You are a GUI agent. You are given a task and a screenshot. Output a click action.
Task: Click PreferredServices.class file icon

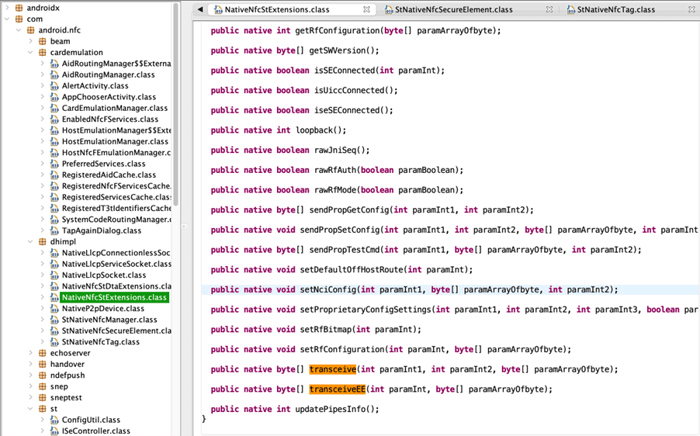(x=54, y=164)
